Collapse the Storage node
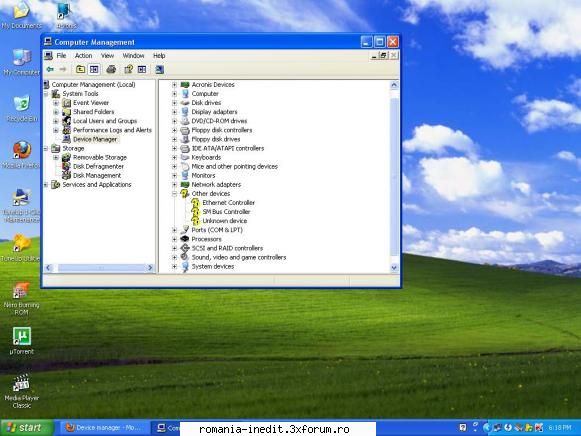 pos(46,149)
